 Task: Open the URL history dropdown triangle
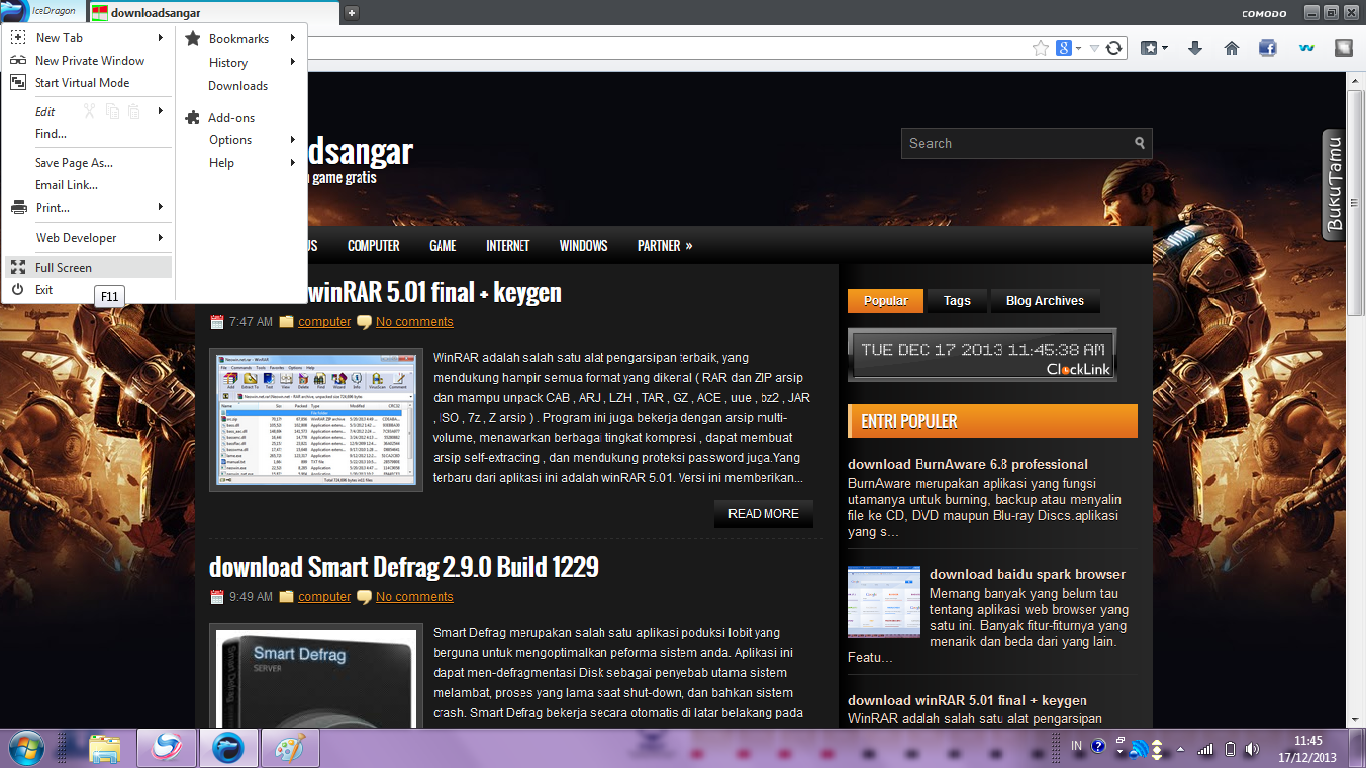[1095, 48]
